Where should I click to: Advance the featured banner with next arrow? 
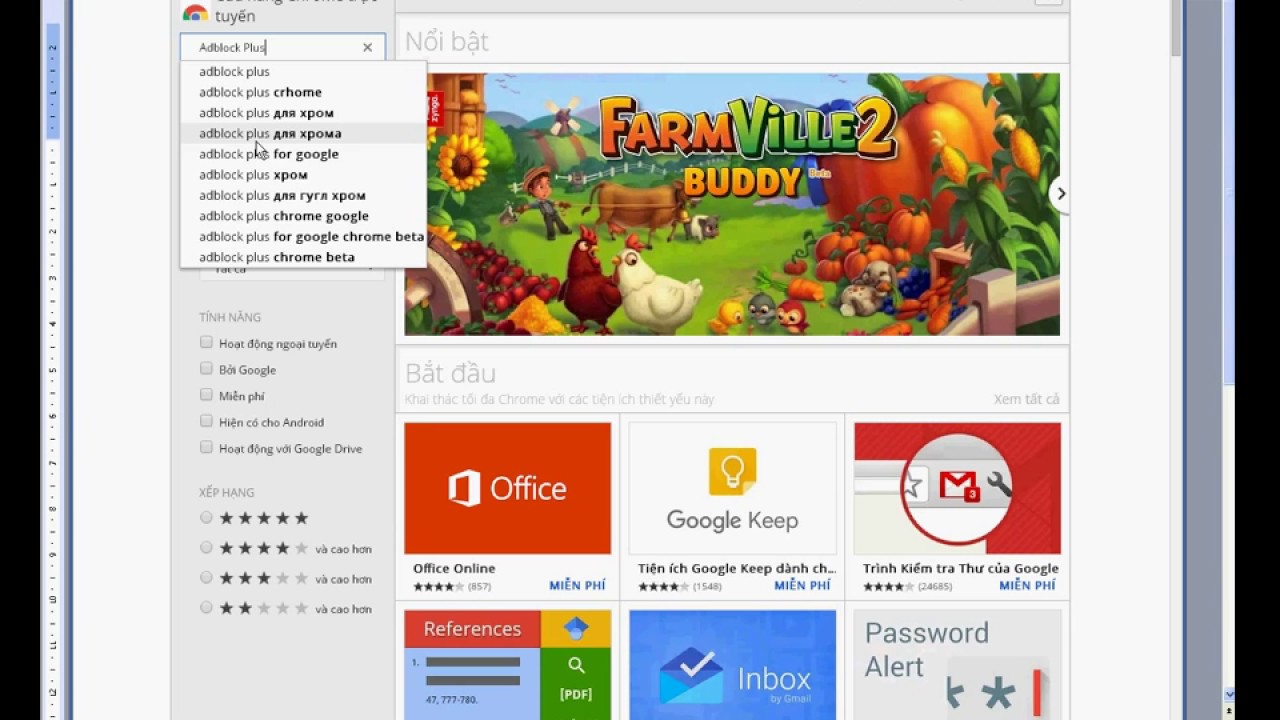1060,194
